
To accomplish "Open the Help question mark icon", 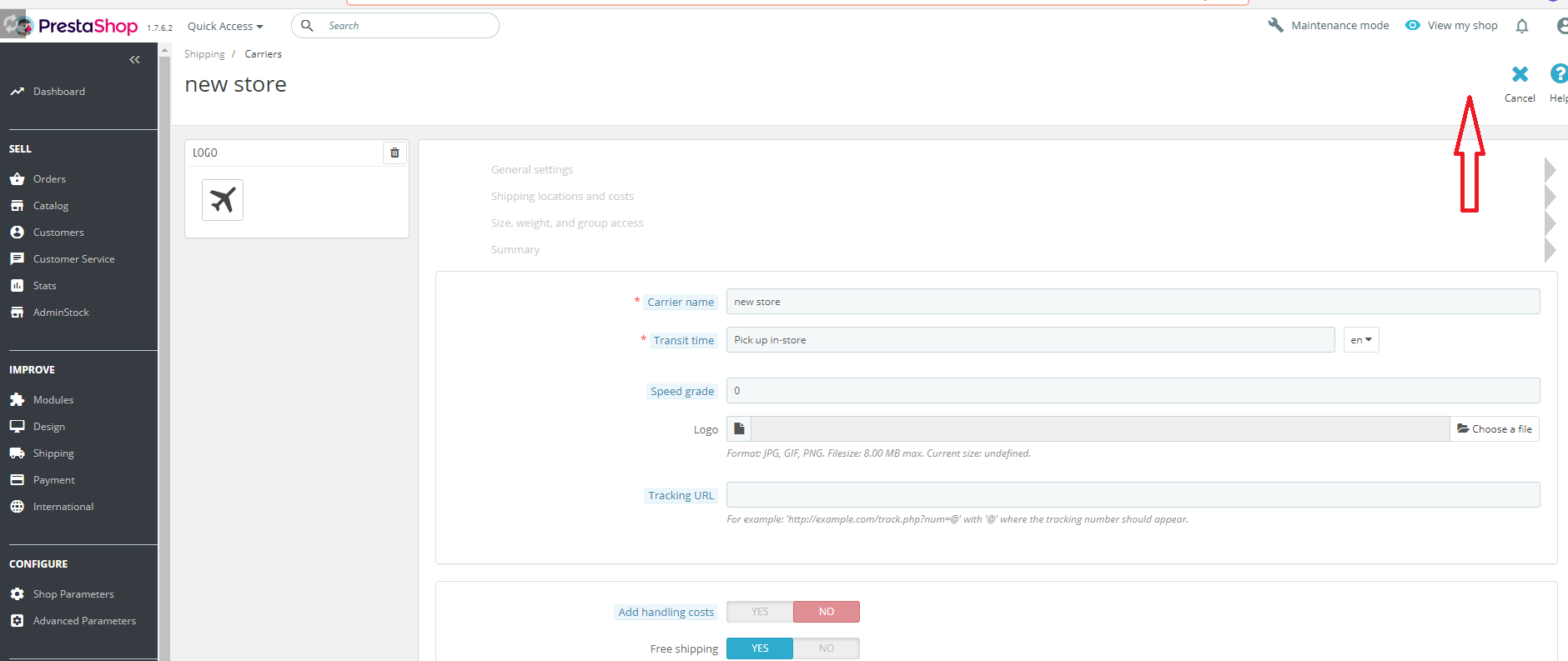I will pos(1559,73).
